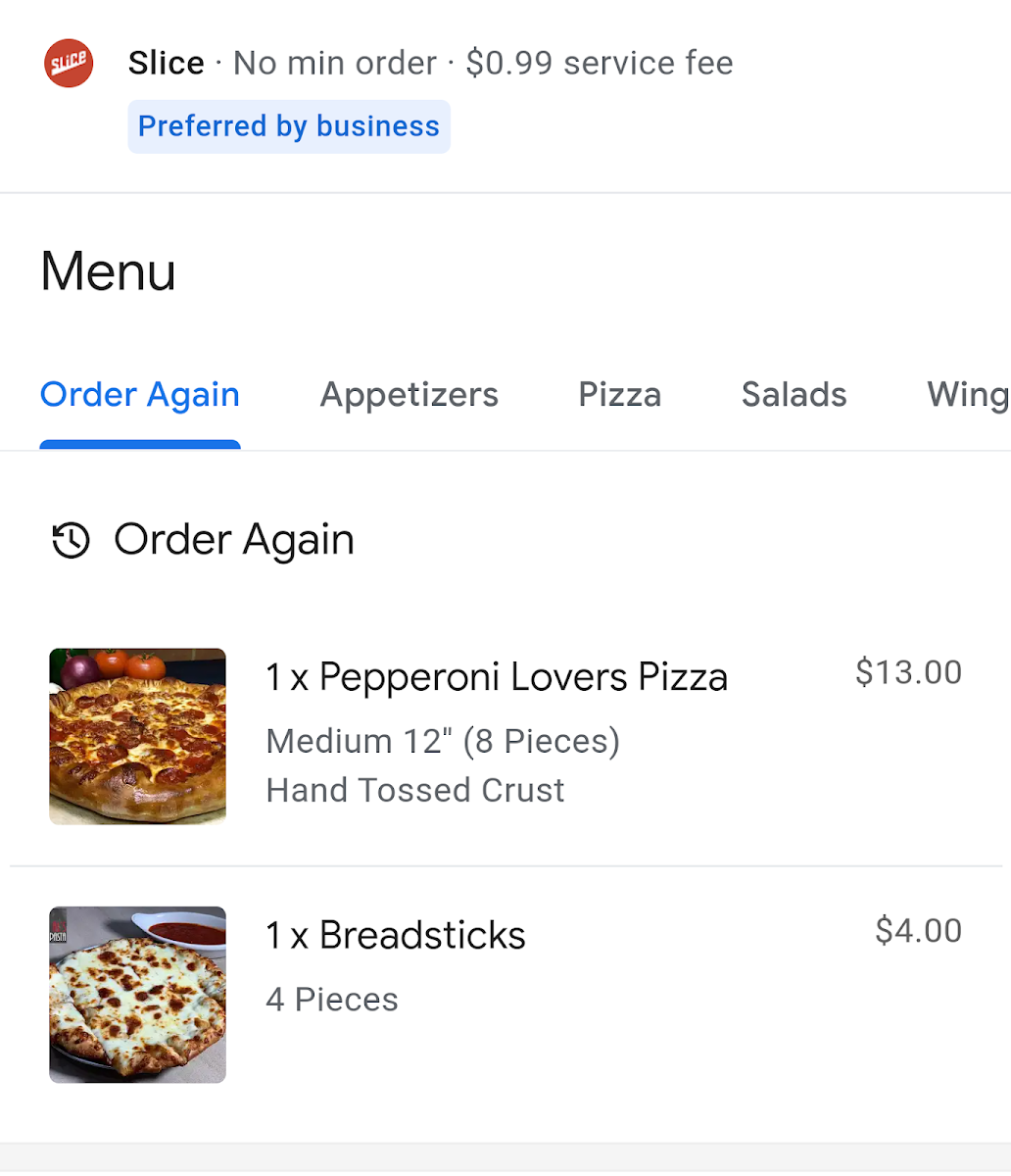This screenshot has width=1011, height=1176.
Task: Open the Appetizers tab
Action: tap(409, 395)
